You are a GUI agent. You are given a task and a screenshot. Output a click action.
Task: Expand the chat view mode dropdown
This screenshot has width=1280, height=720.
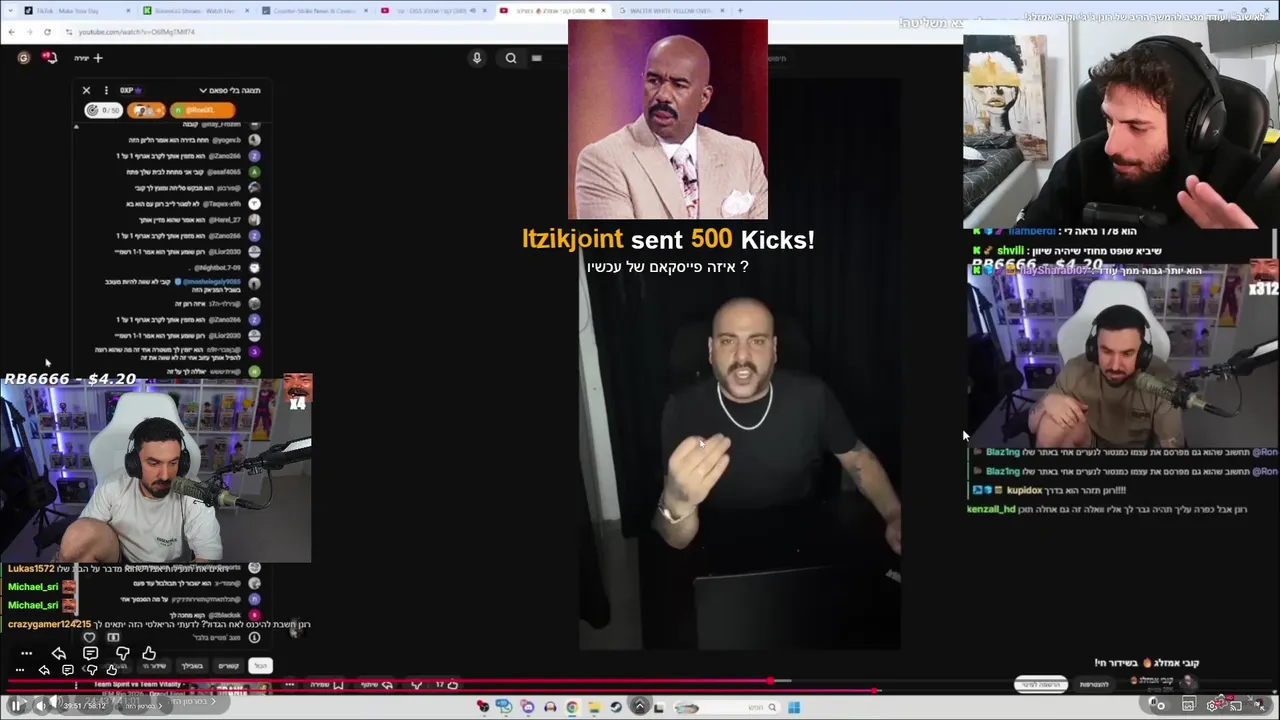230,90
